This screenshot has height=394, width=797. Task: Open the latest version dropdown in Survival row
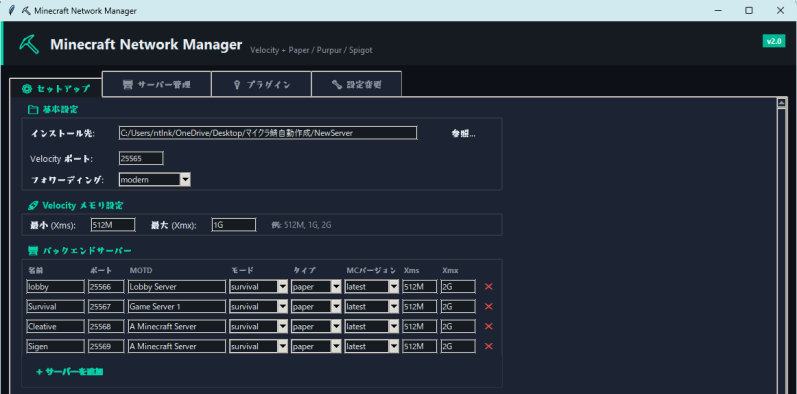click(x=394, y=307)
